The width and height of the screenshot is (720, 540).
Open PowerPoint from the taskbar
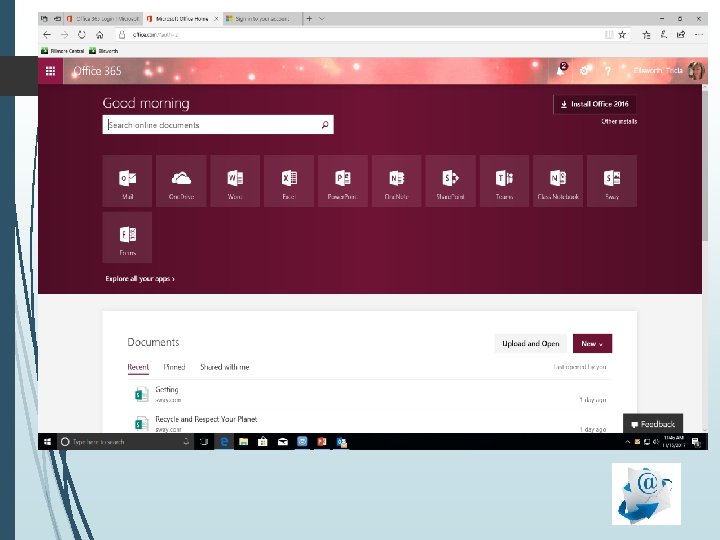tap(321, 442)
